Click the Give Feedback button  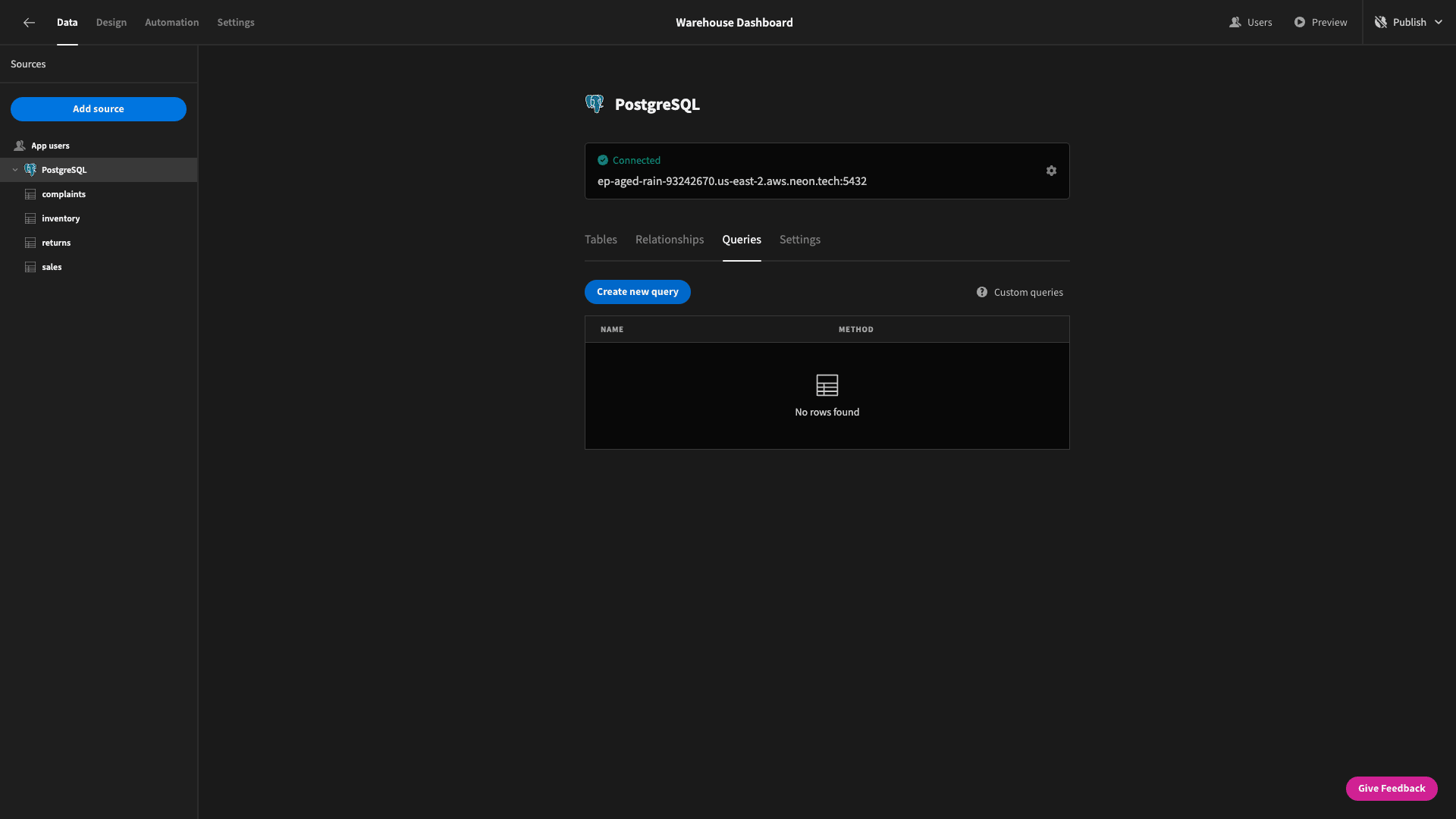[1392, 789]
